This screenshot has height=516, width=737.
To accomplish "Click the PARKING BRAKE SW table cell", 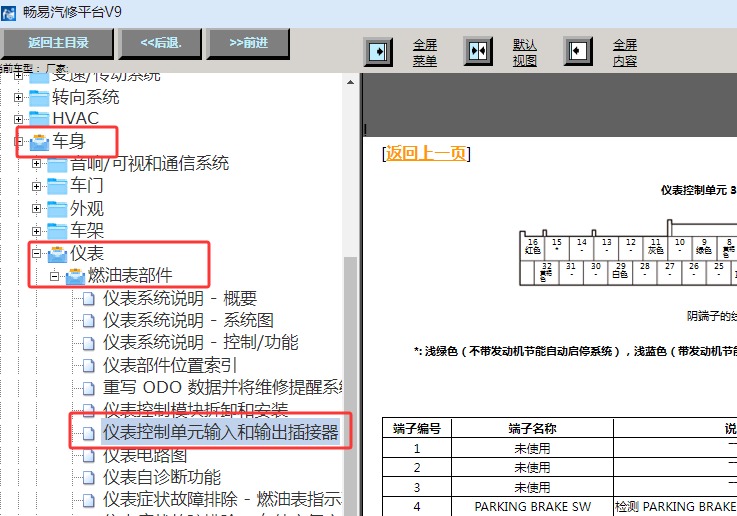I will [533, 507].
